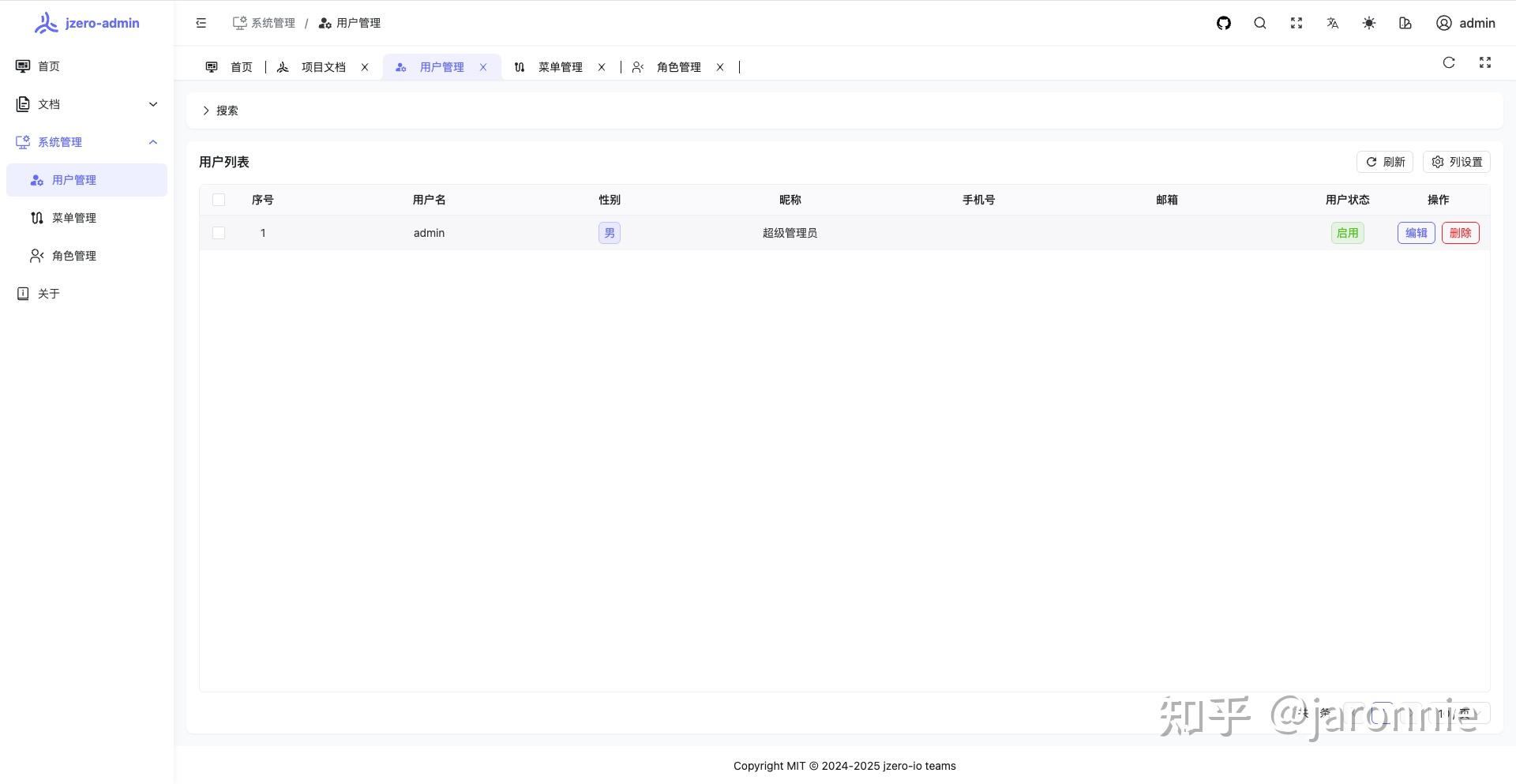
Task: Open 首页 in the sidebar
Action: pos(87,66)
